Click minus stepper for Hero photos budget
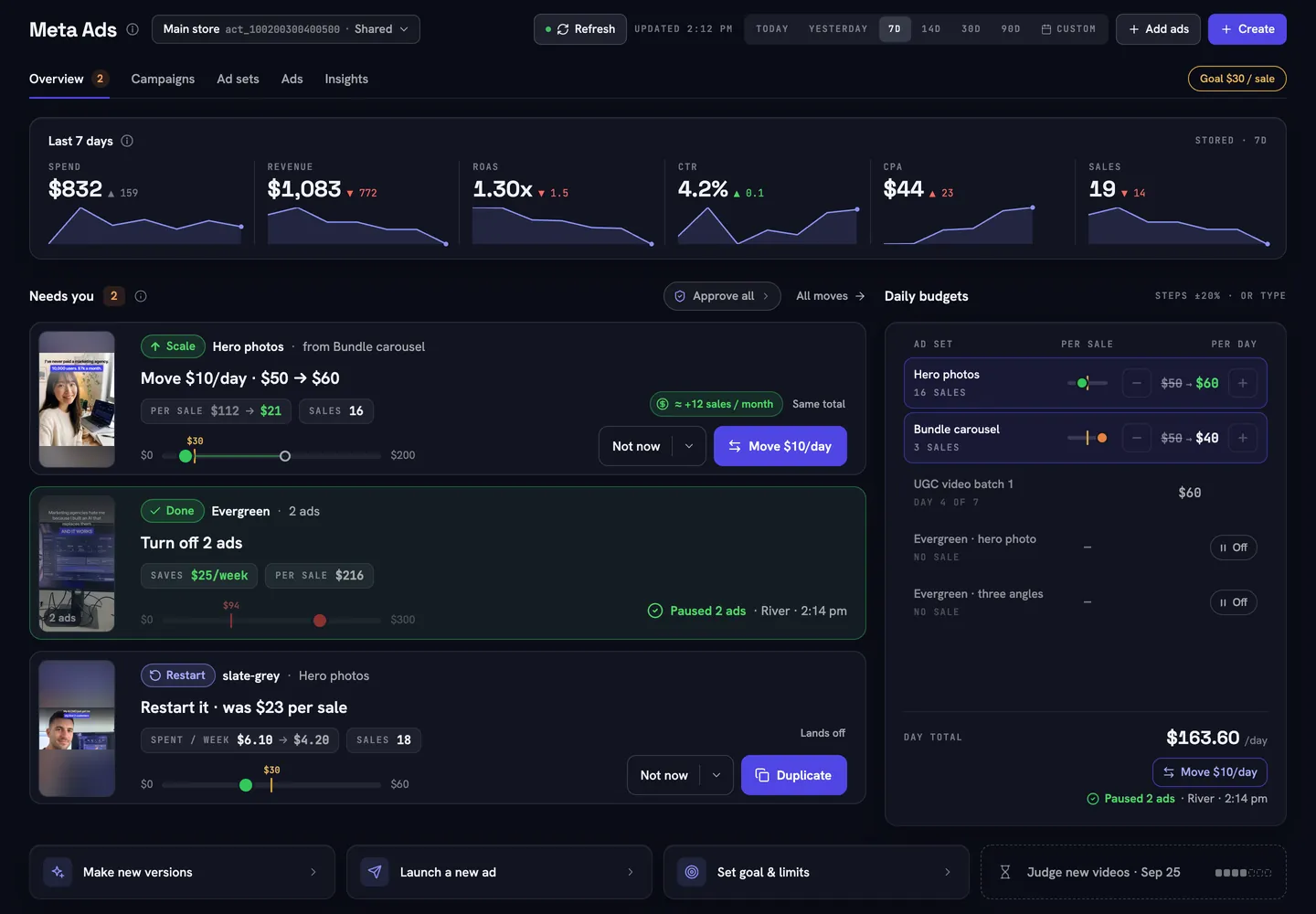This screenshot has height=914, width=1316. 1136,383
